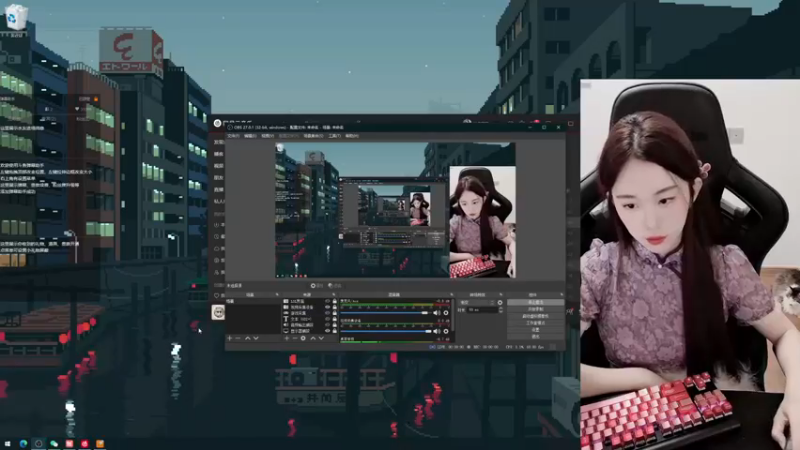This screenshot has height=450, width=800.
Task: Move the source up in the Sources dock
Action: [313, 338]
